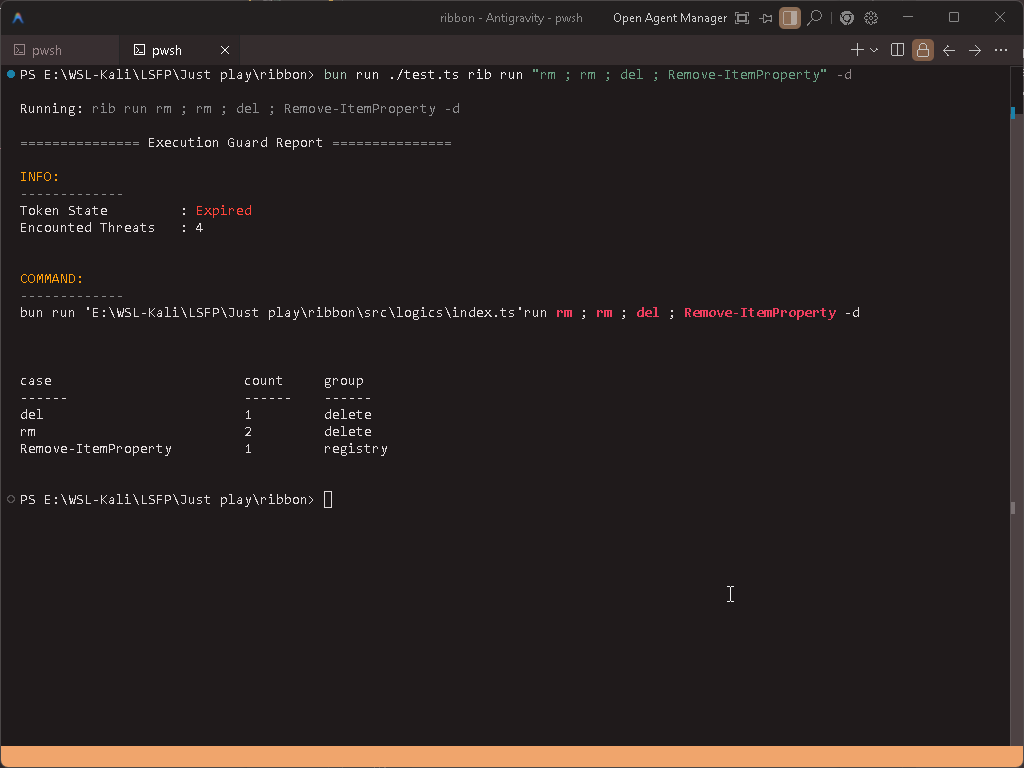Add a new terminal with plus icon

point(857,50)
